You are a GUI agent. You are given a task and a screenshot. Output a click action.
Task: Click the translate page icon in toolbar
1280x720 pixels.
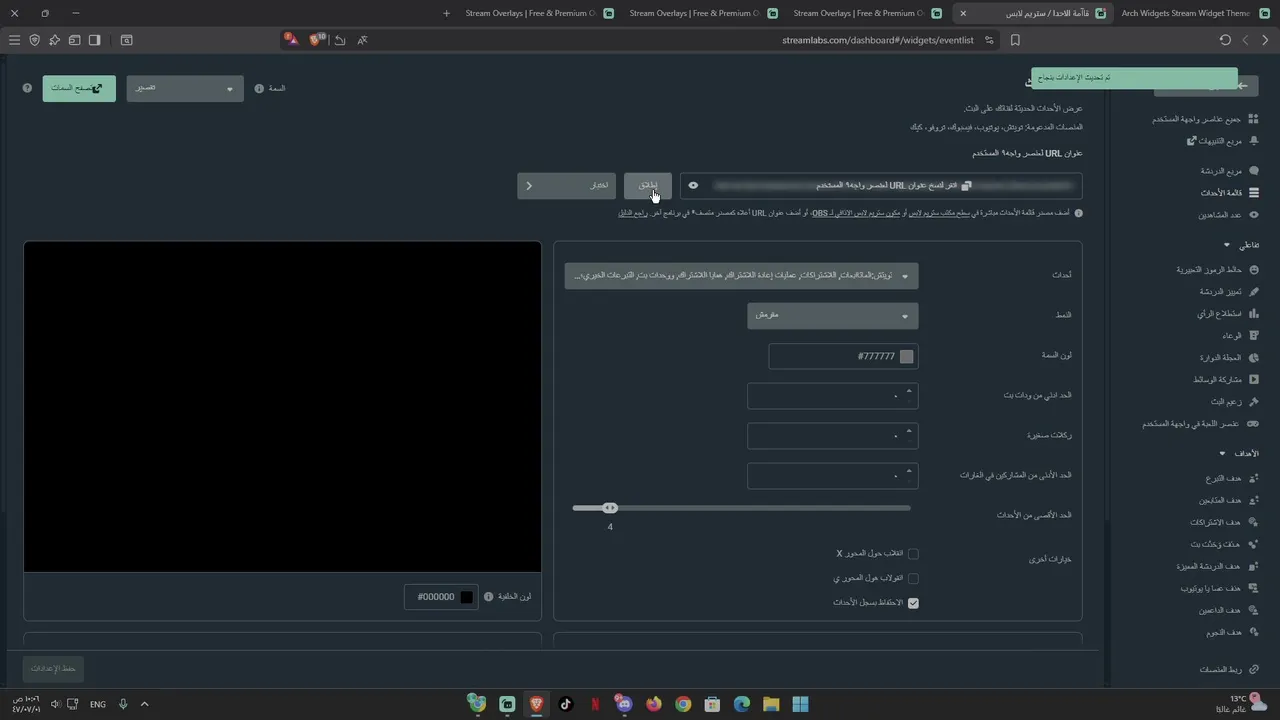[362, 40]
